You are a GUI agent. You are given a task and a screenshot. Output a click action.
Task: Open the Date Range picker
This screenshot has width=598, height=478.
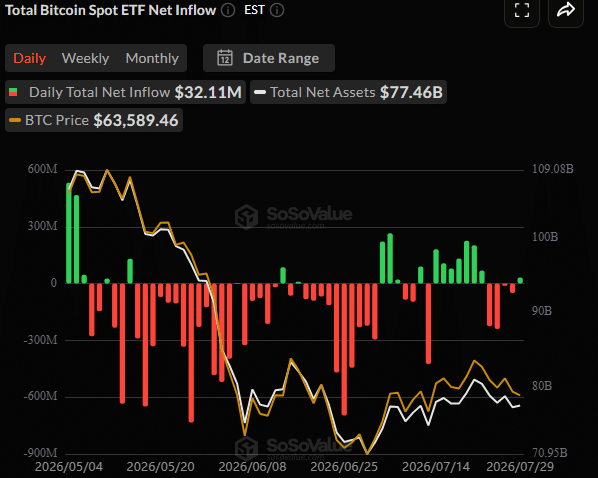pos(269,58)
